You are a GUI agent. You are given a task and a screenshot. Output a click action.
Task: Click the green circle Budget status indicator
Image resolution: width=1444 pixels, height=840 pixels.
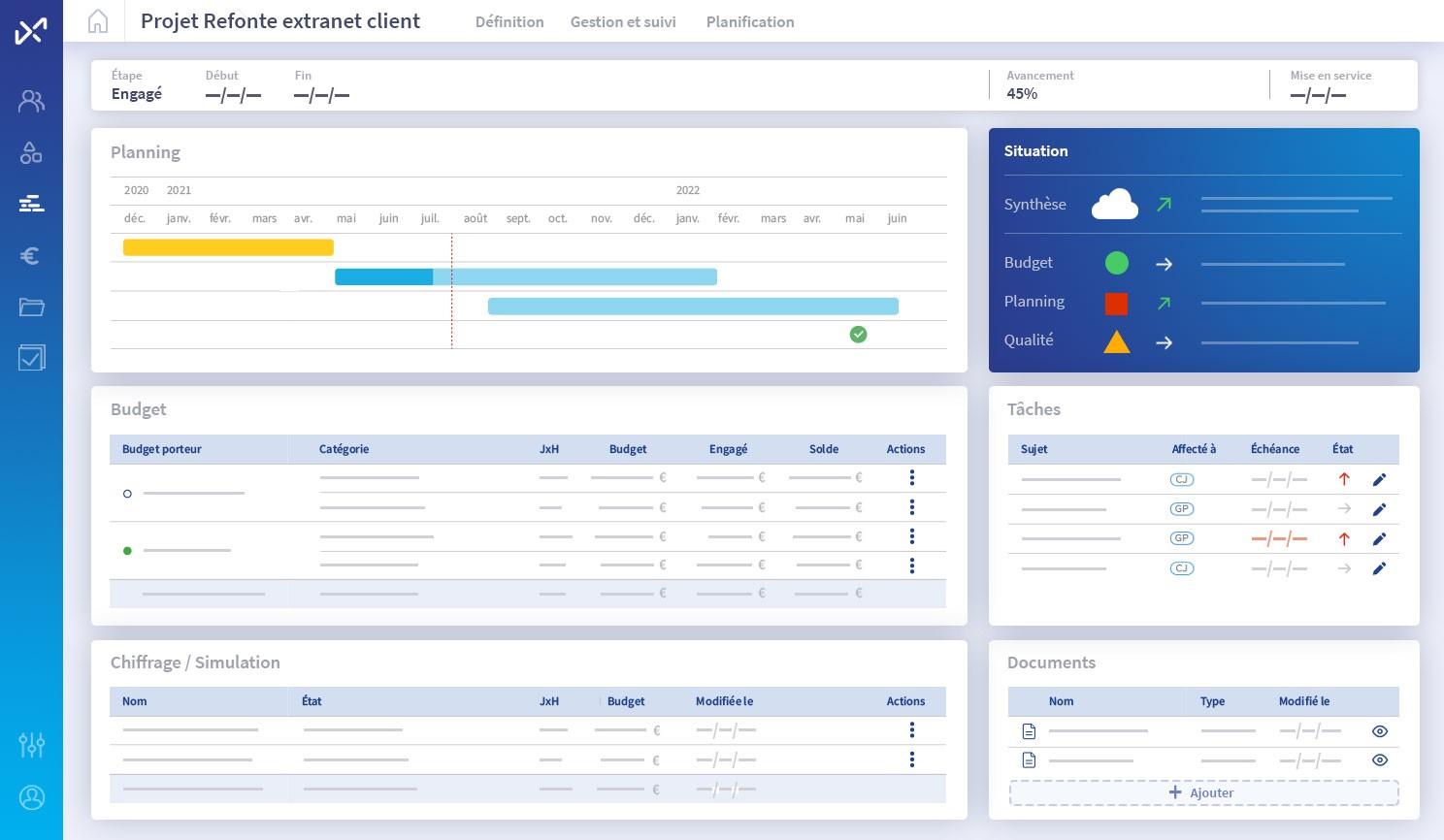pyautogui.click(x=1117, y=263)
